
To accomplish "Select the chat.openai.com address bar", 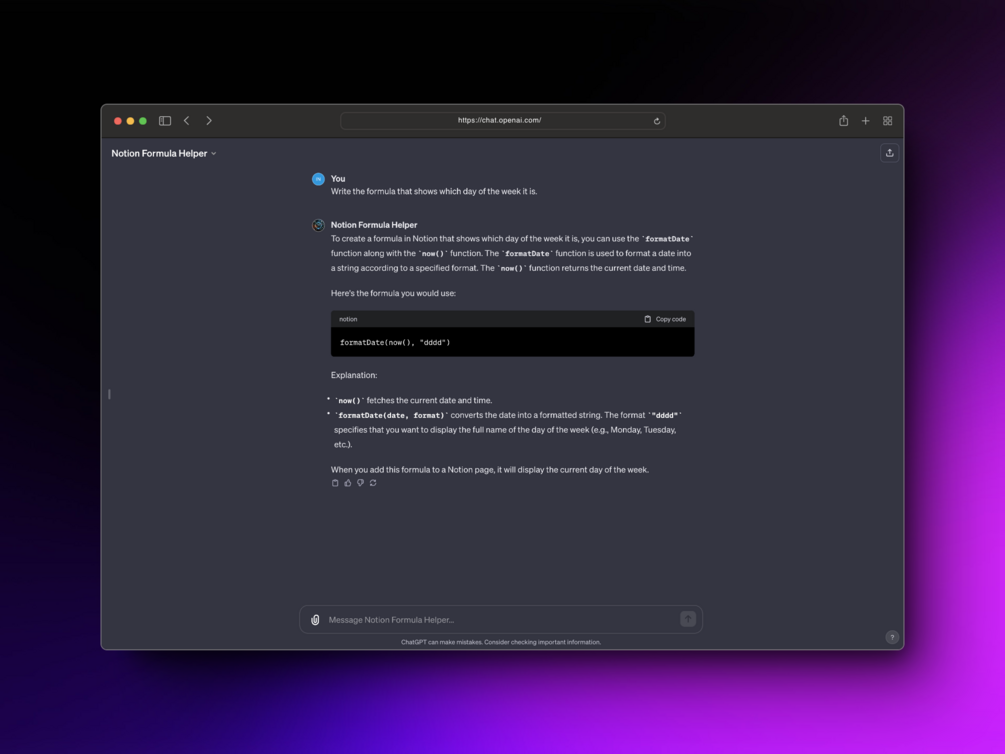I will 502,121.
